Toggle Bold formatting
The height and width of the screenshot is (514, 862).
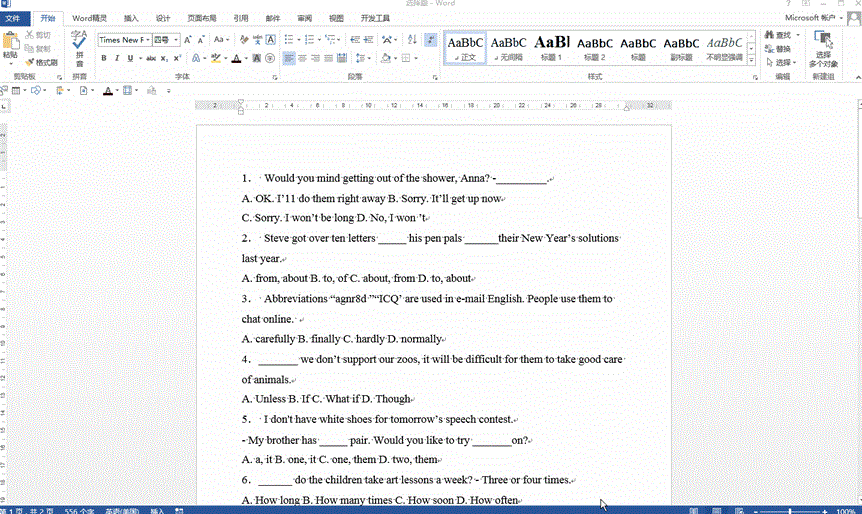pos(104,59)
